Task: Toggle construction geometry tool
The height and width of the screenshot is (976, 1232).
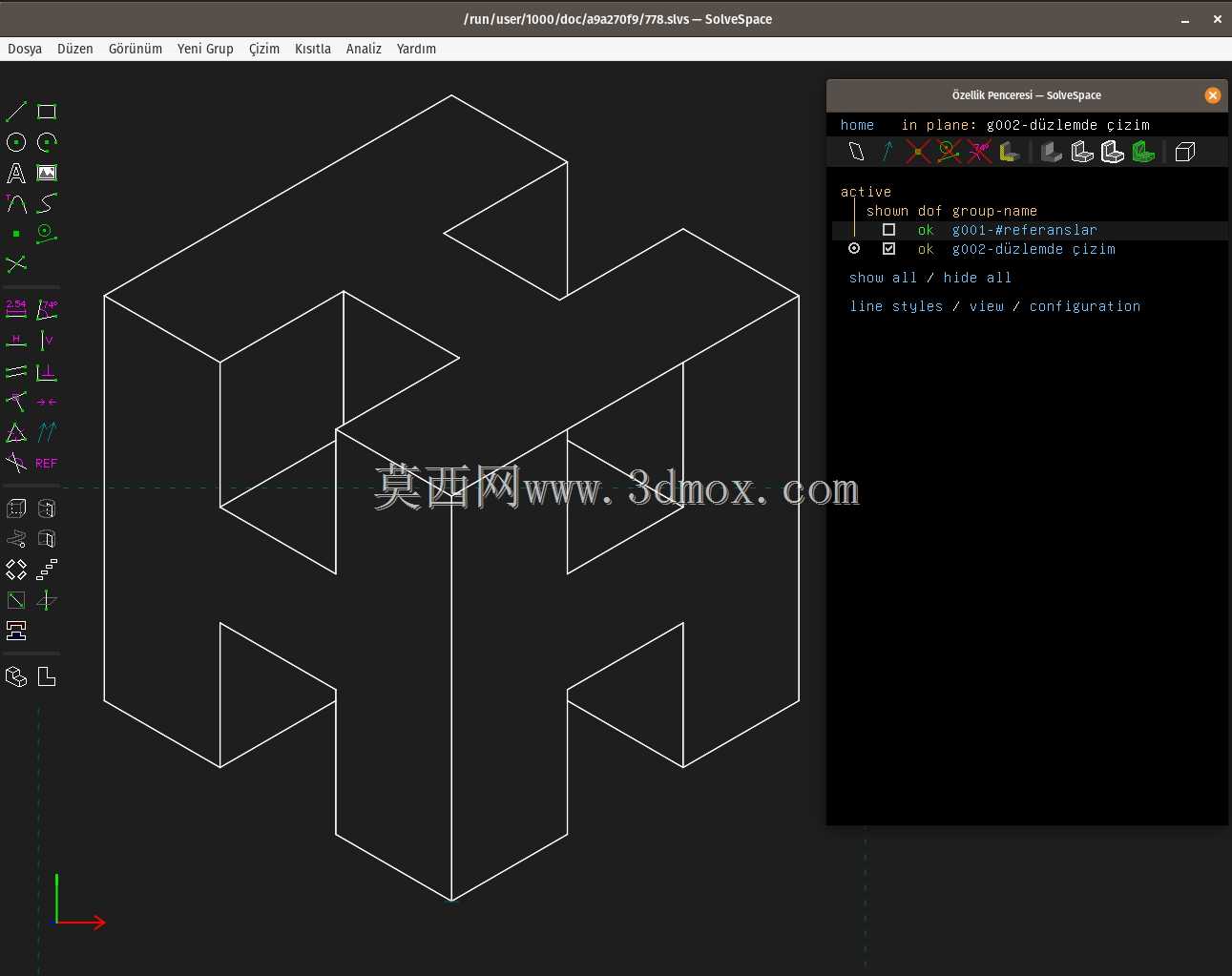Action: pos(47,234)
